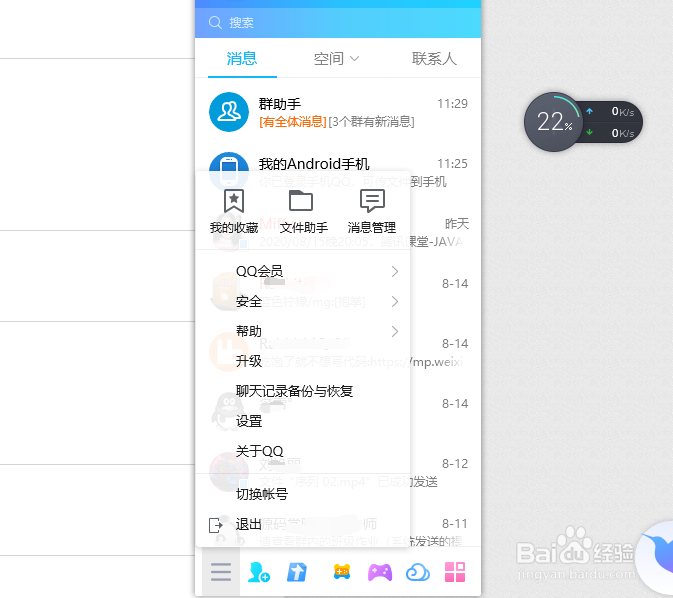Click the download speed arrow indicator
This screenshot has width=673, height=598.
point(590,132)
